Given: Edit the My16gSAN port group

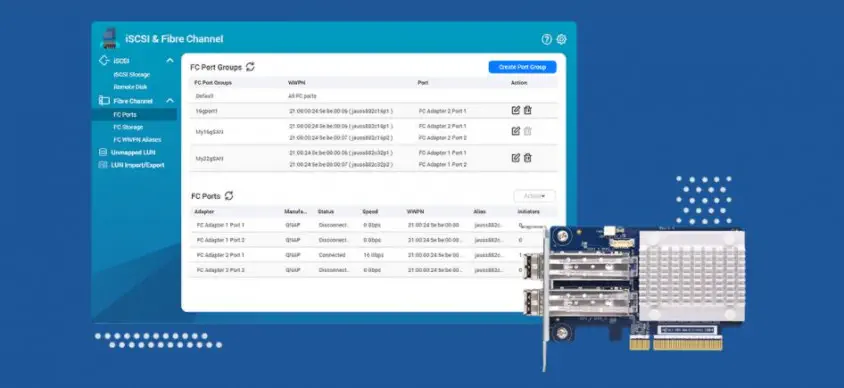Looking at the screenshot, I should point(516,131).
